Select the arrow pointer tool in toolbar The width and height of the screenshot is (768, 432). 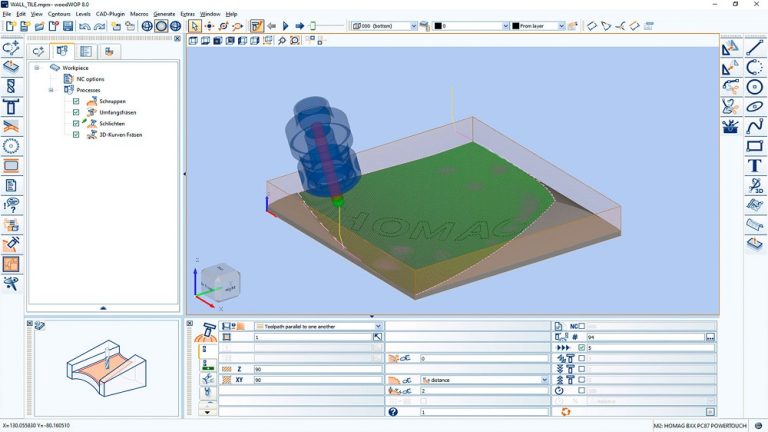[195, 25]
